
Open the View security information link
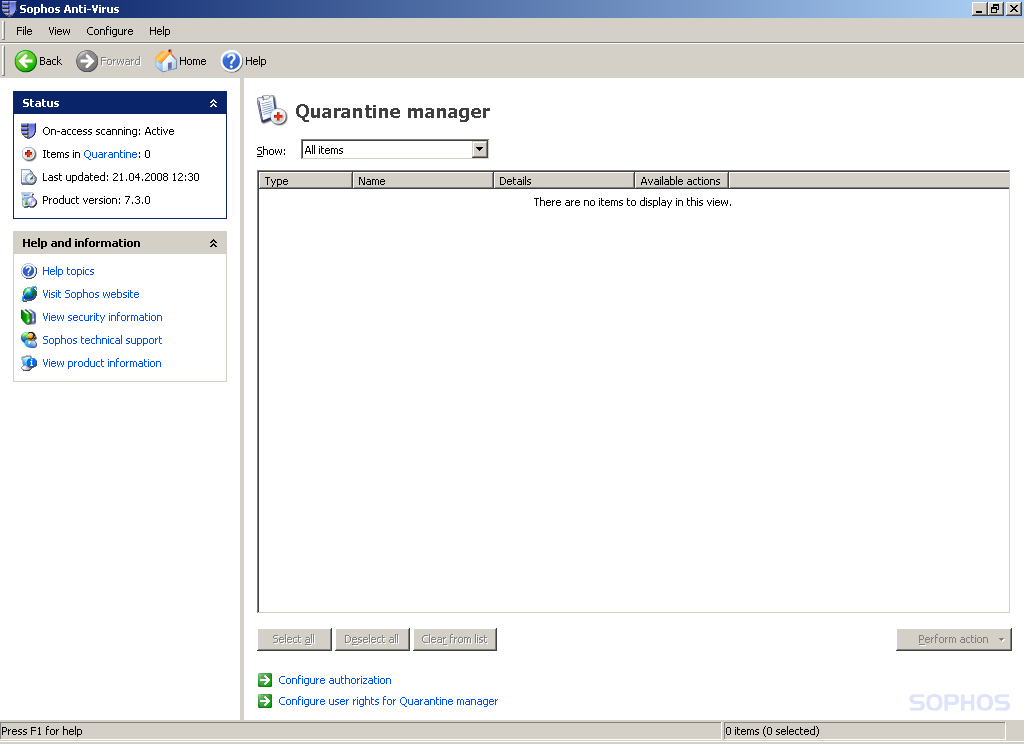pyautogui.click(x=103, y=317)
